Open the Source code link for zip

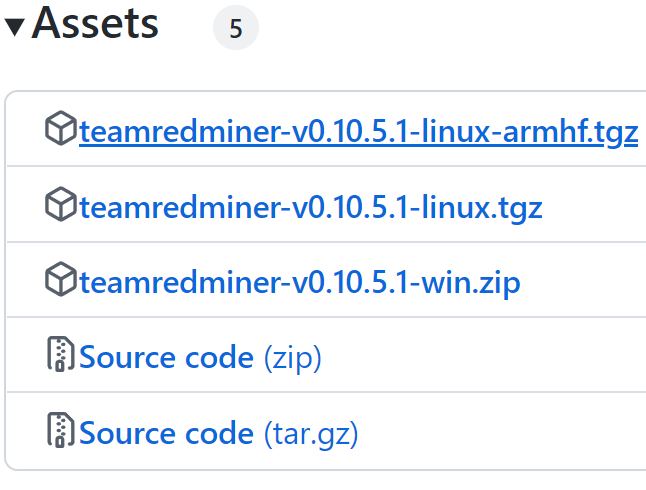(166, 357)
